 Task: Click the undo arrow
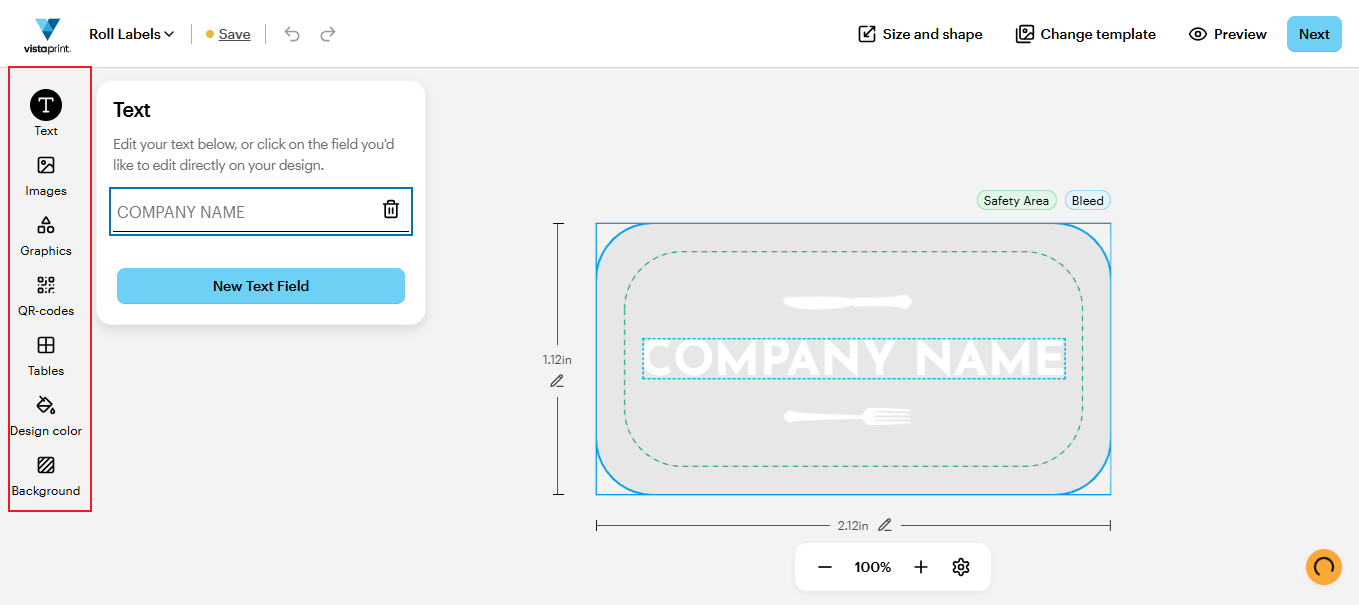(292, 34)
